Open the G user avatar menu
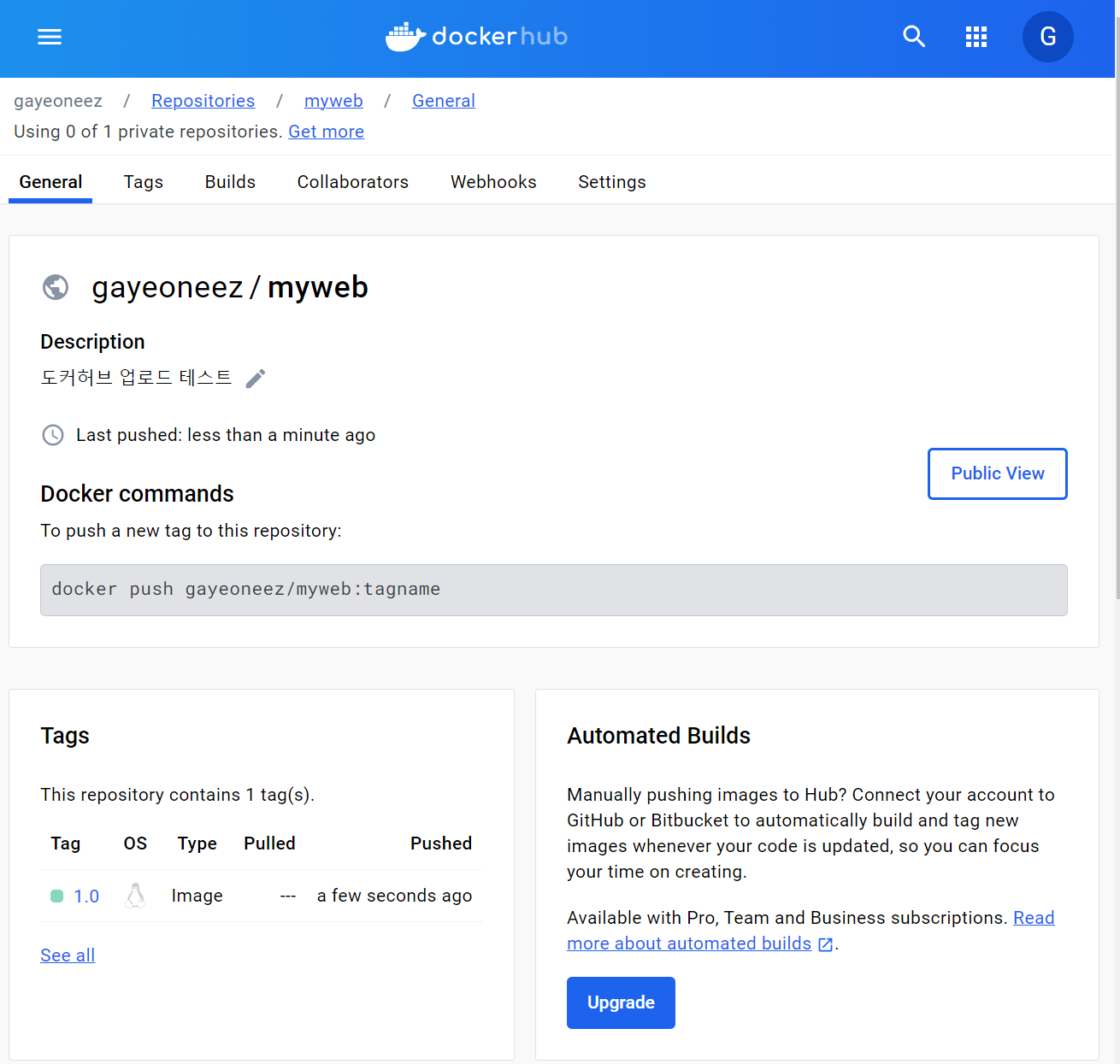This screenshot has height=1064, width=1120. (x=1048, y=37)
